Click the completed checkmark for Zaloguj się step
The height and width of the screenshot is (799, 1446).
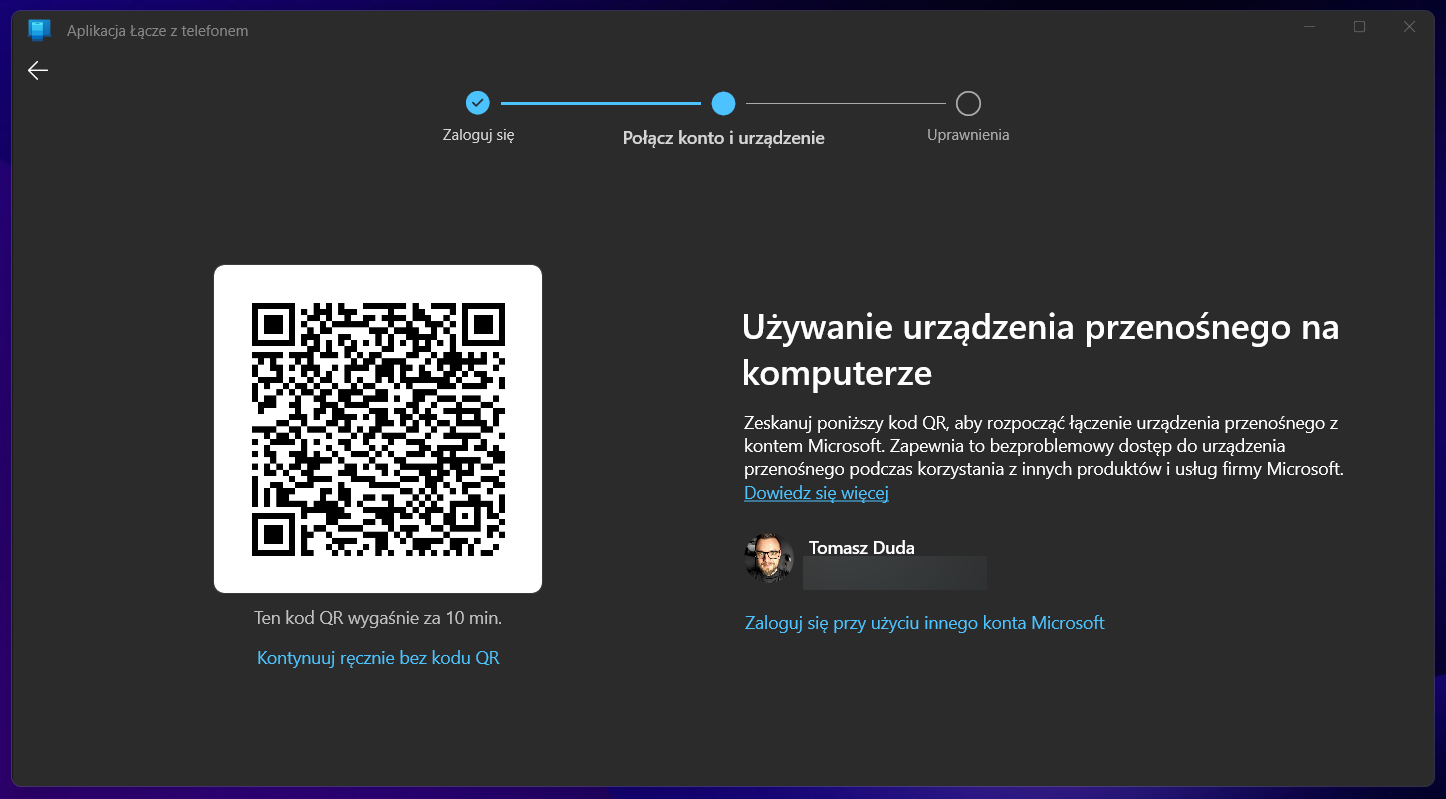478,103
